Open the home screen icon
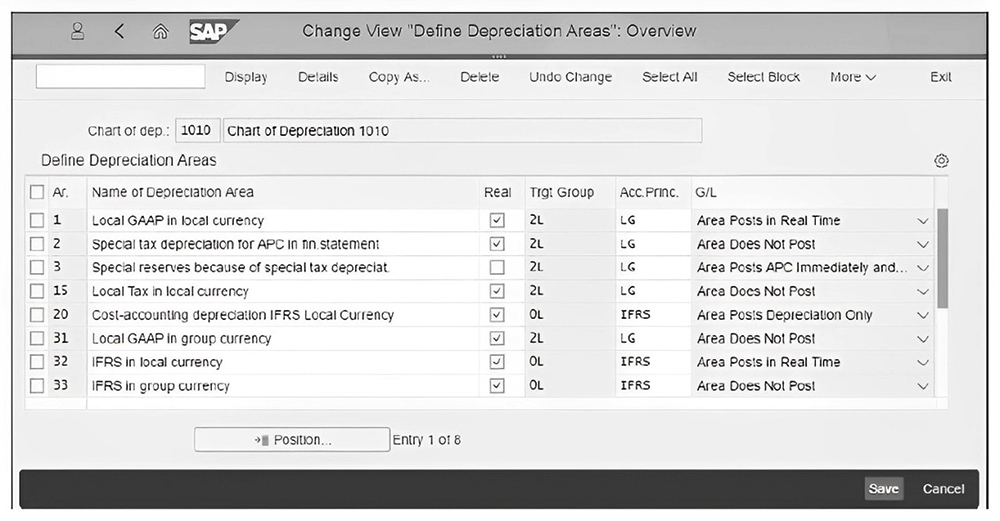 [x=160, y=31]
